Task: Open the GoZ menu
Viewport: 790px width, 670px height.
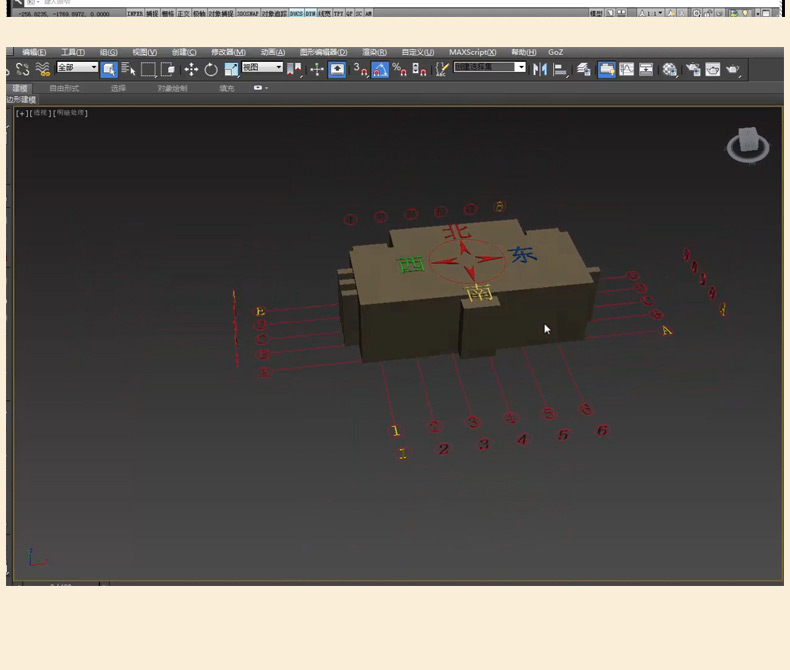Action: [x=556, y=52]
